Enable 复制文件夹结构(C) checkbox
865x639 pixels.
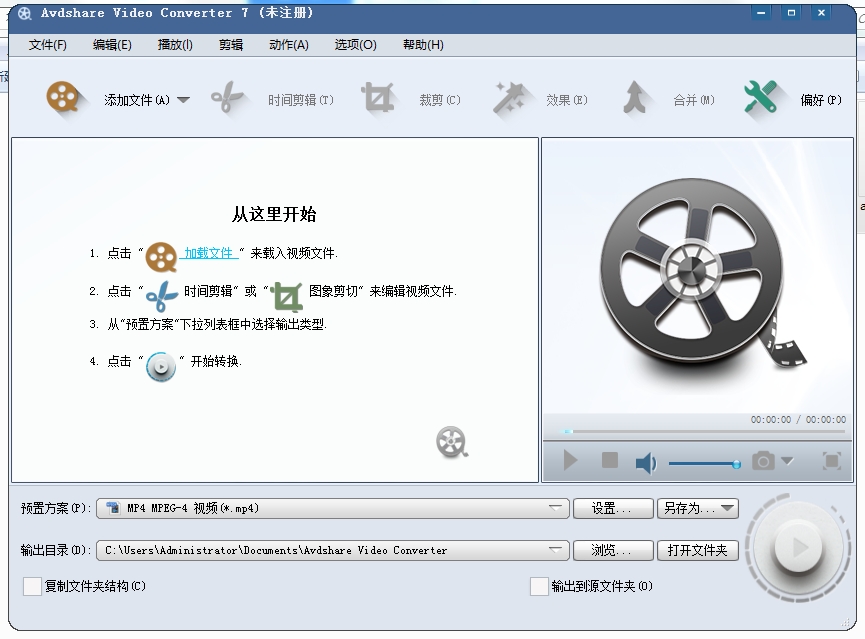click(x=32, y=586)
